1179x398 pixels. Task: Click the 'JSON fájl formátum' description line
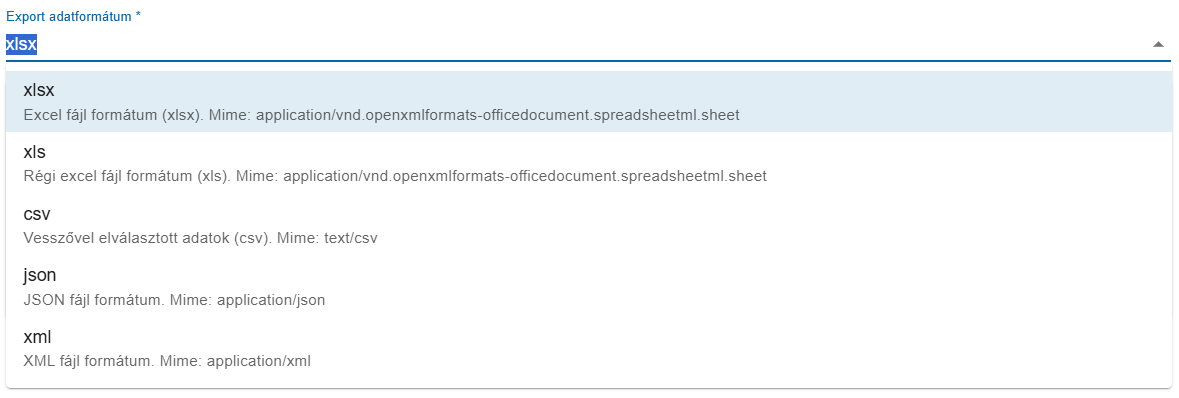pos(174,300)
